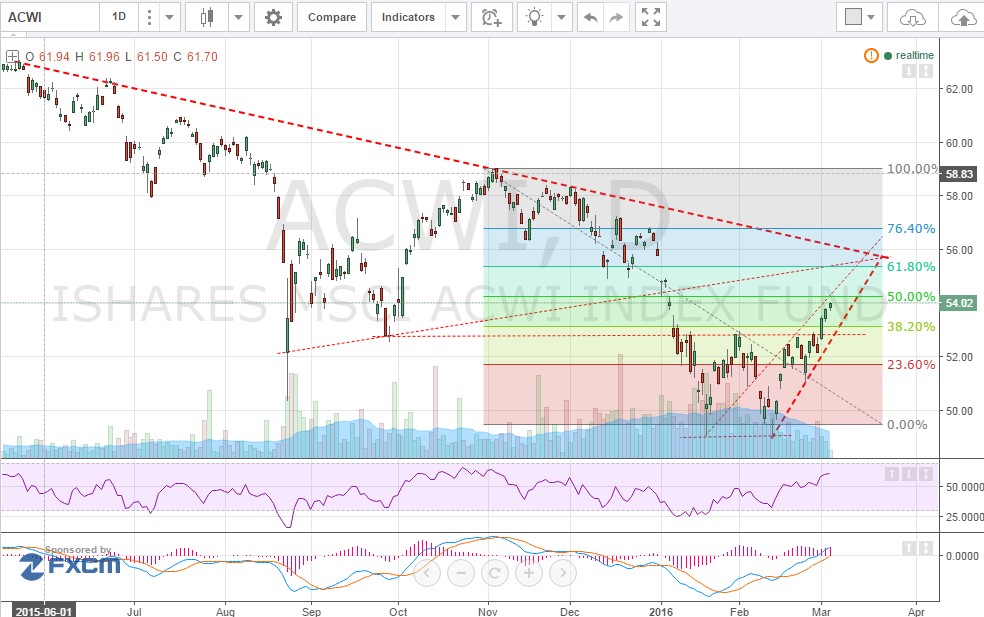Expand the chart layout dropdown arrow
Screen dimensions: 984x617
871,17
